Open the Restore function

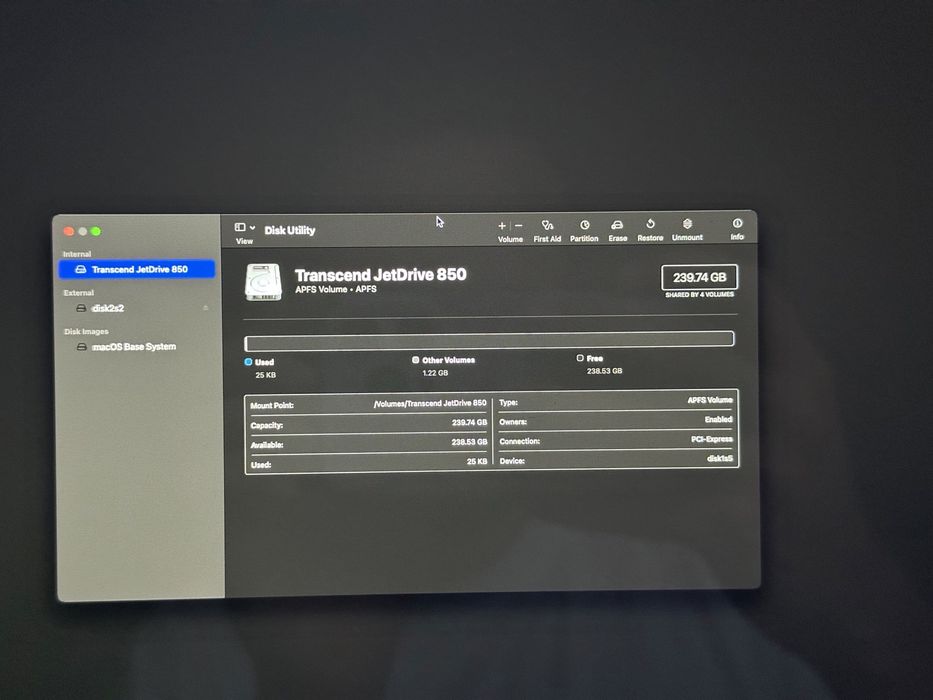tap(650, 230)
